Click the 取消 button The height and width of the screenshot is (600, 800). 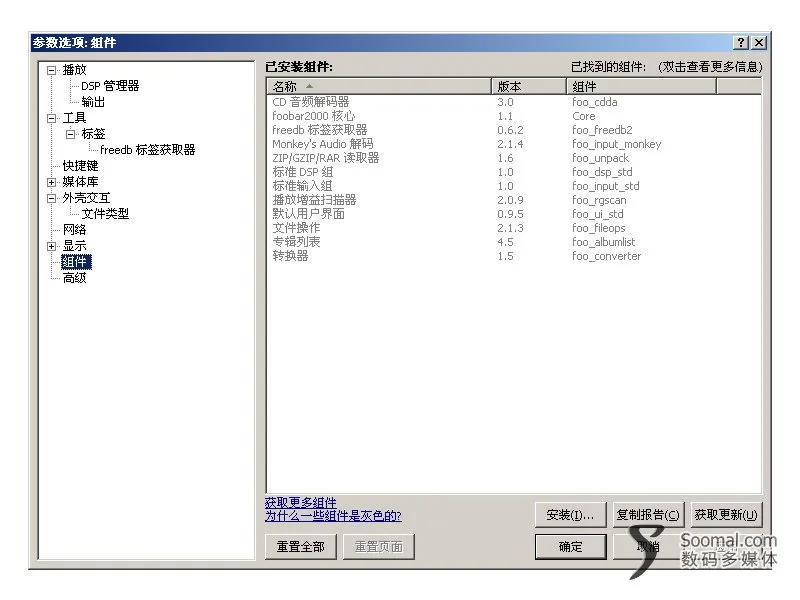(648, 547)
